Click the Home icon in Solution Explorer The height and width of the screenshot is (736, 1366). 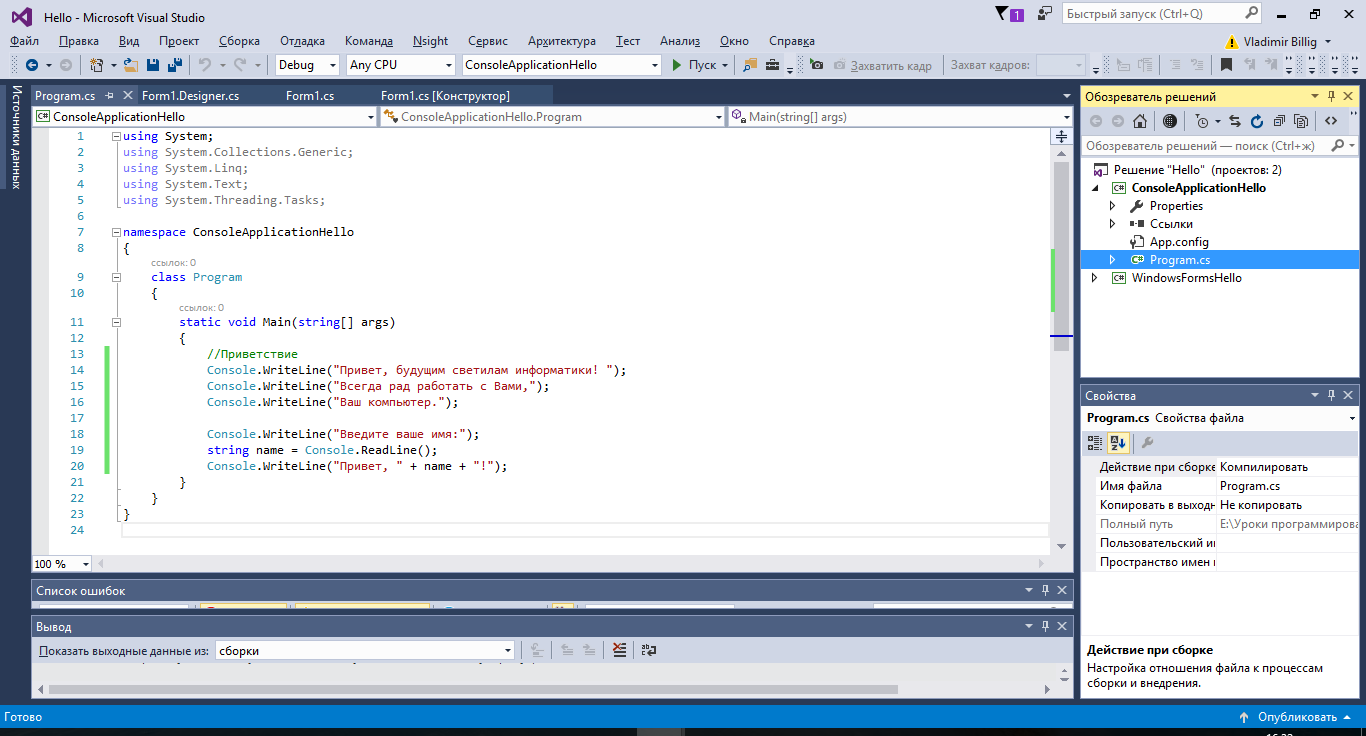(x=1140, y=121)
